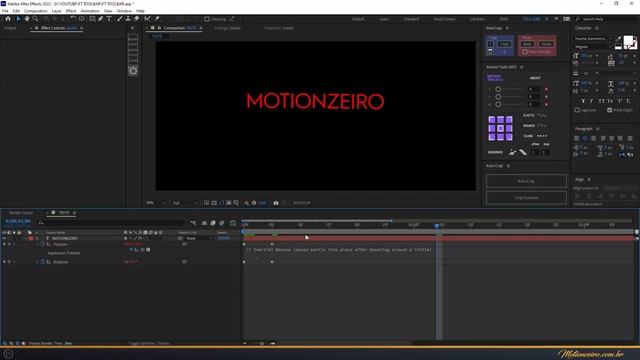Click the Value button in EaseCopy Paste section
This screenshot has height=360, width=640.
point(546,44)
